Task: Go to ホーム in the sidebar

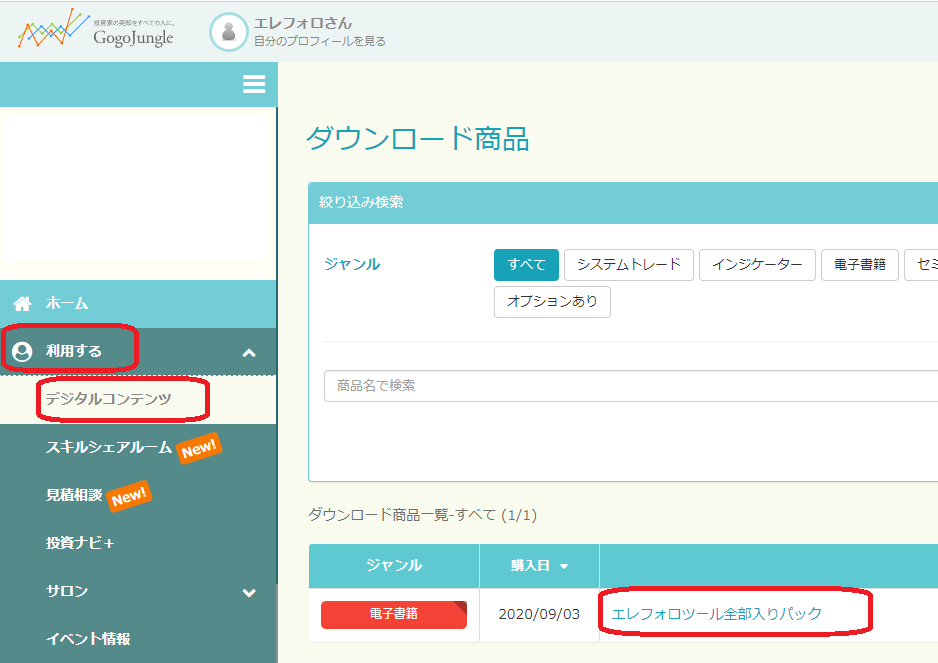Action: tap(67, 303)
